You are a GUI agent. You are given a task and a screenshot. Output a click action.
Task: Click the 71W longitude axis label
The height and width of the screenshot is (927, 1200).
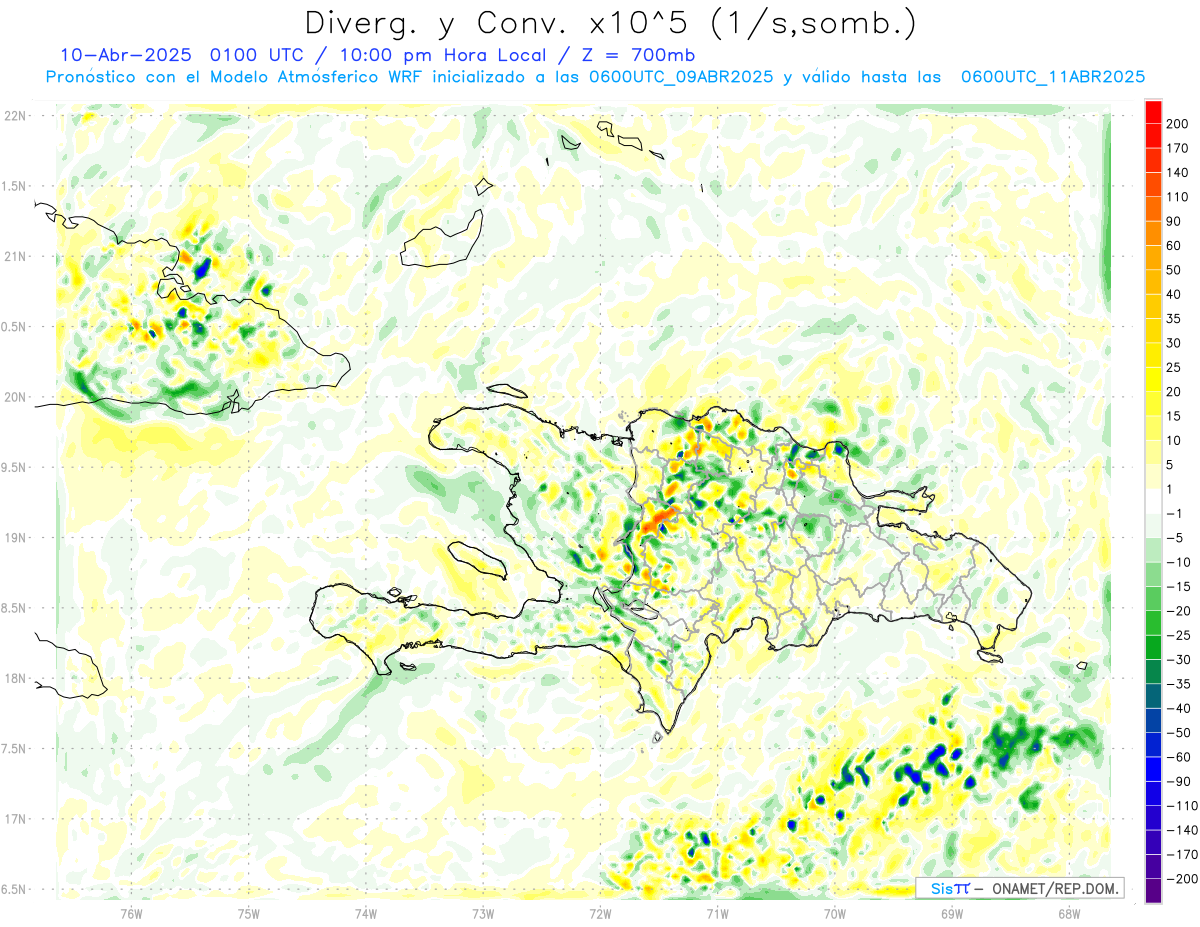pos(717,913)
